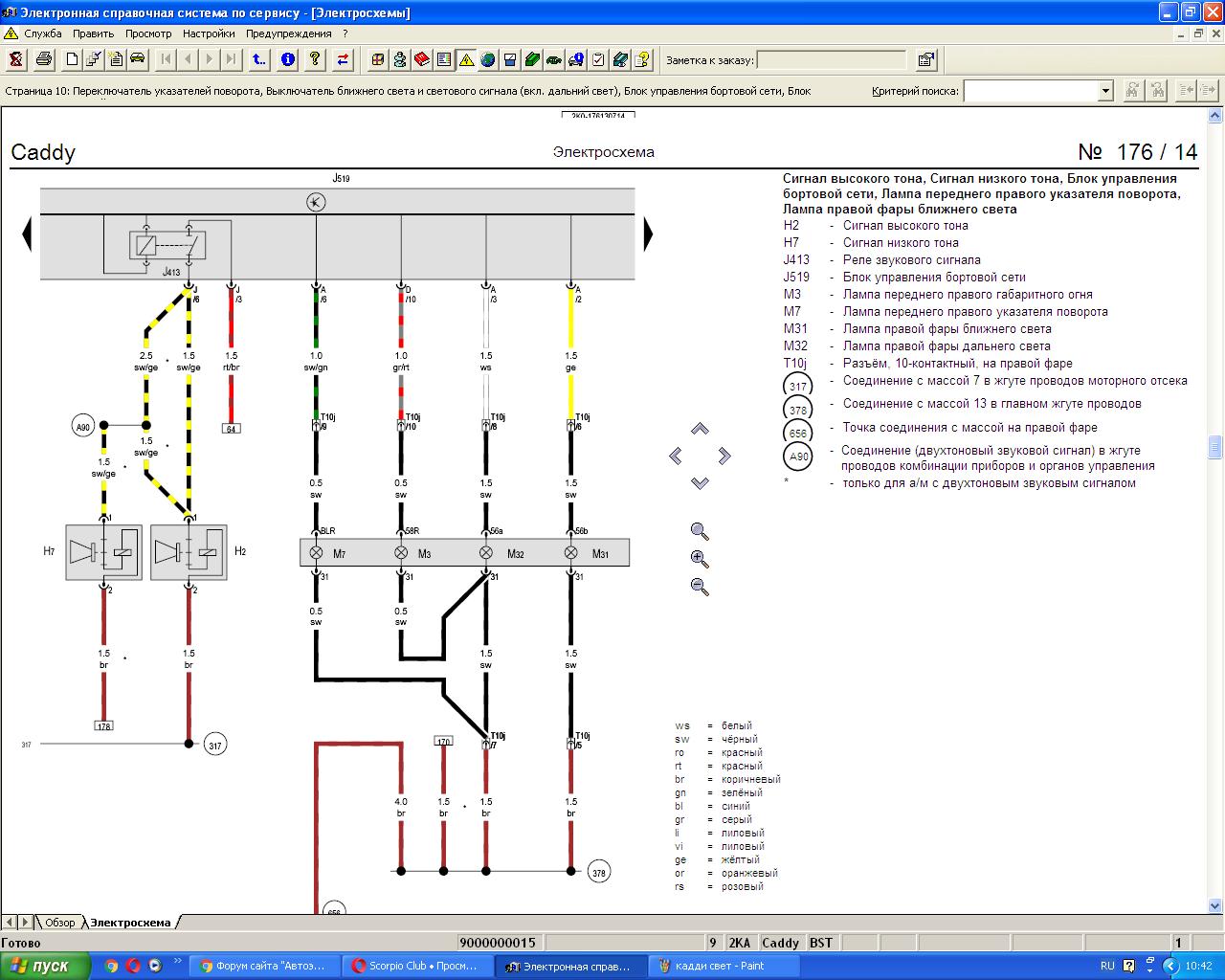Click the printer icon in the toolbar
Image resolution: width=1225 pixels, height=980 pixels.
pyautogui.click(x=43, y=59)
